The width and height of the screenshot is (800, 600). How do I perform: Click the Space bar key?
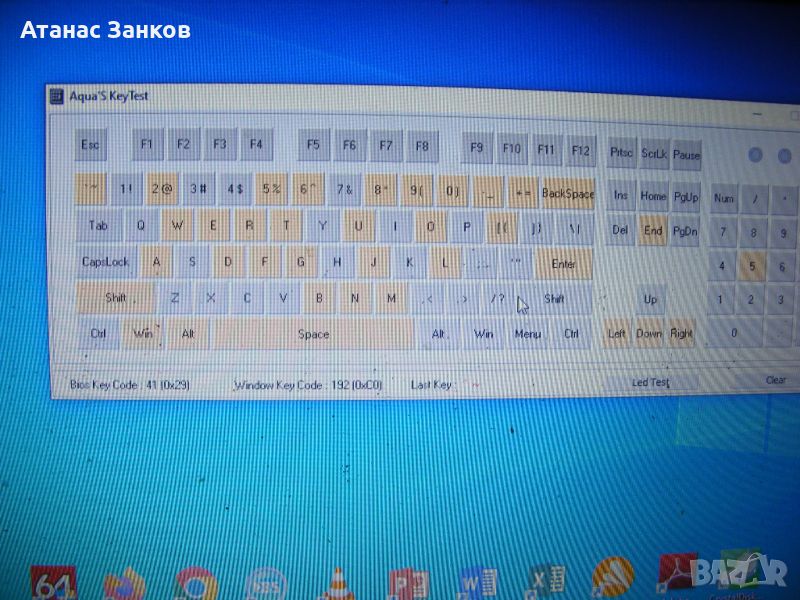313,334
